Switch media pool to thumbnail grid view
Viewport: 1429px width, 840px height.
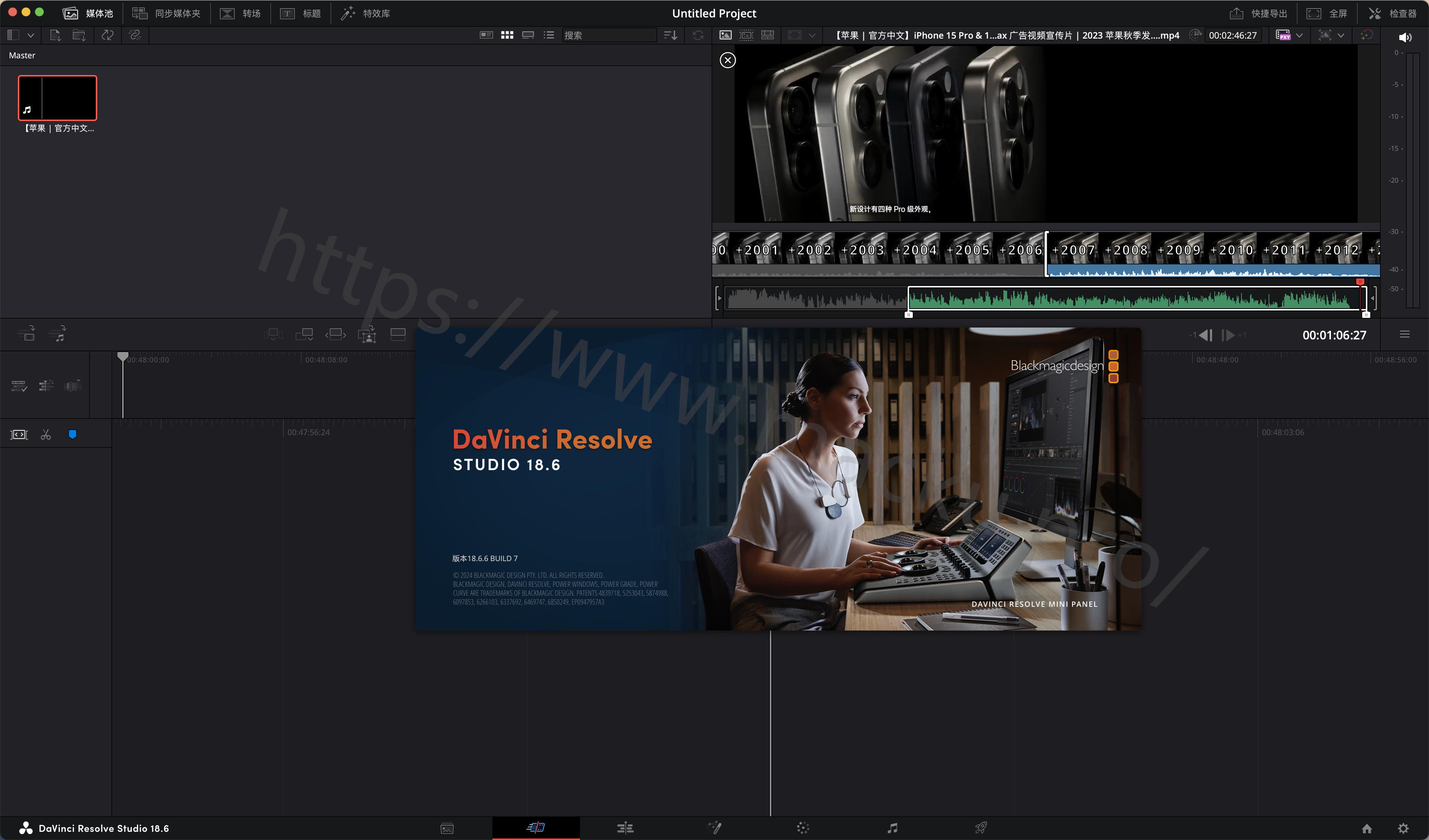(x=507, y=35)
